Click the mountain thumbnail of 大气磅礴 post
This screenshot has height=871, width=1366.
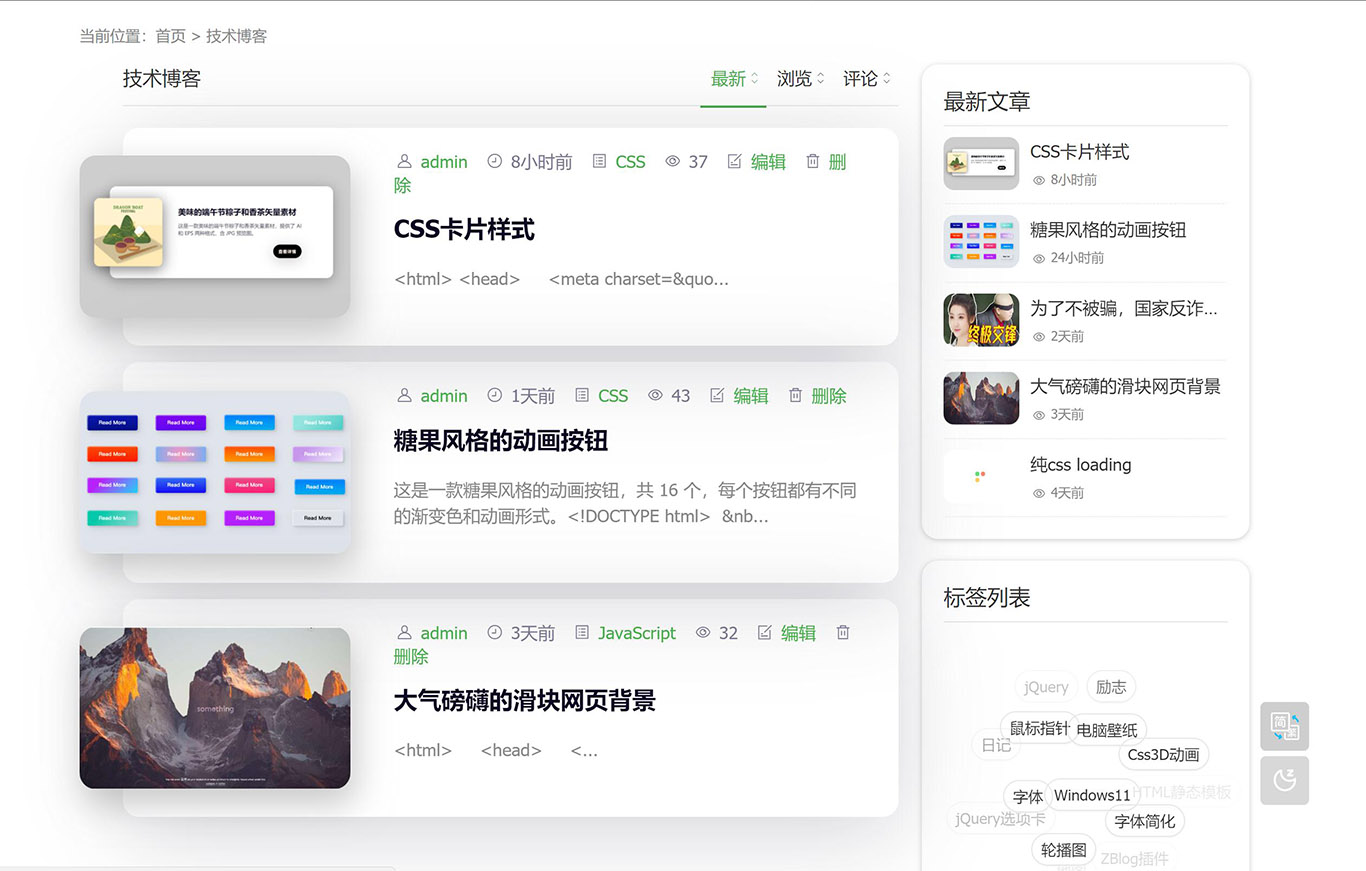point(215,708)
